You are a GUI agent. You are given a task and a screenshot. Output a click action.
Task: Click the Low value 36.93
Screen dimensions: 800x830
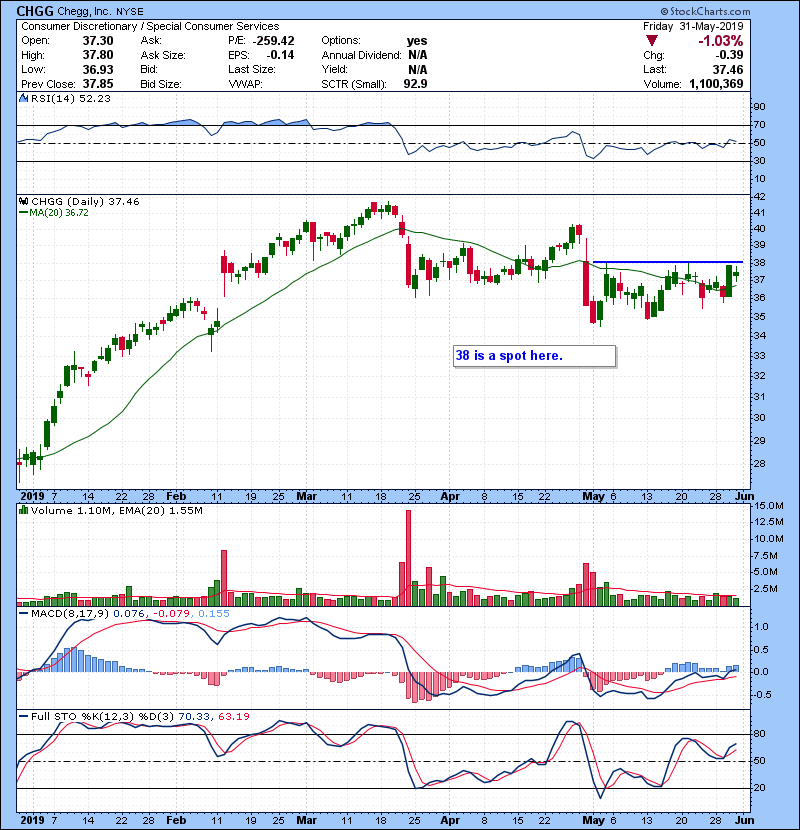point(98,69)
